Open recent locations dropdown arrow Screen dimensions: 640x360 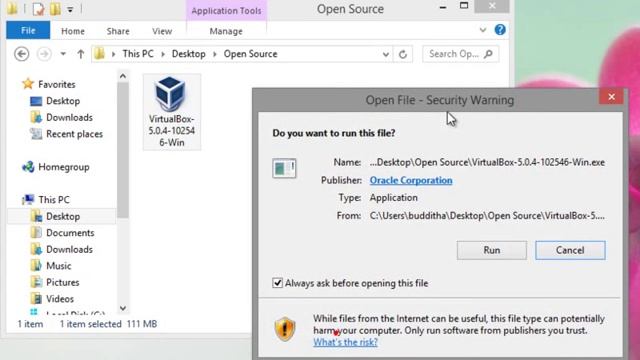63,54
